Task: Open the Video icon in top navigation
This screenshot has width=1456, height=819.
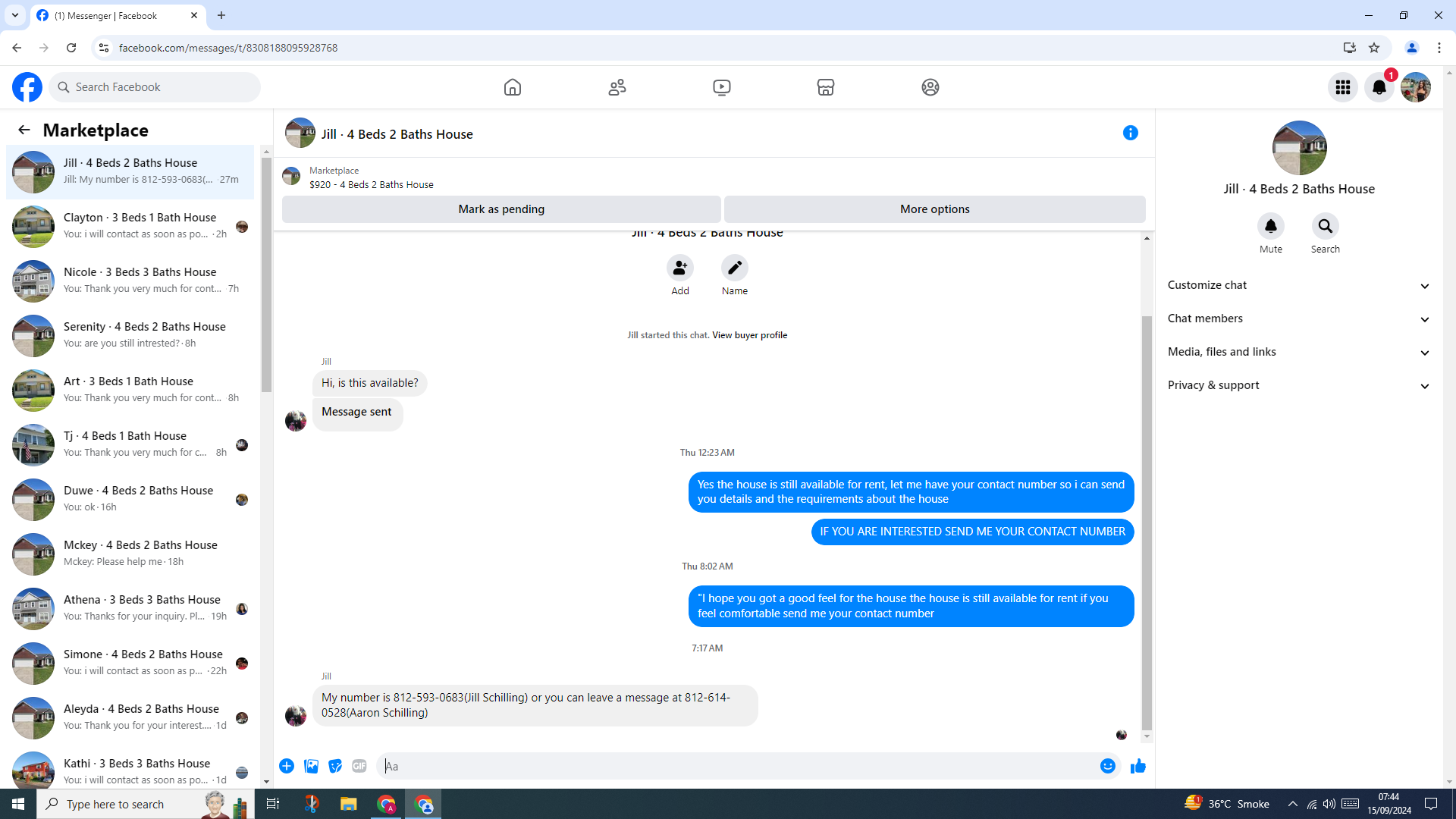Action: 722,87
